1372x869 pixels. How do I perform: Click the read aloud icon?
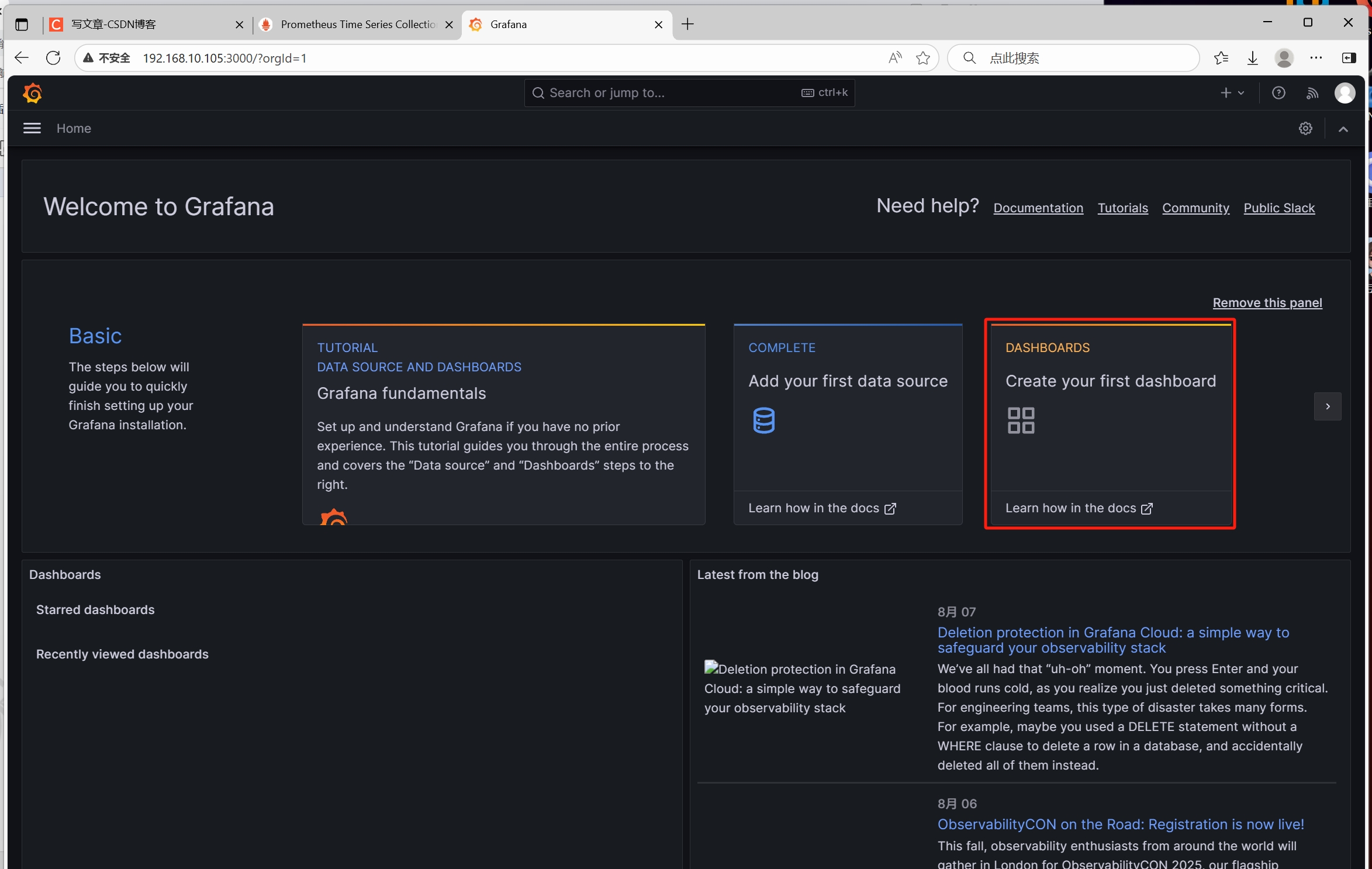point(895,58)
